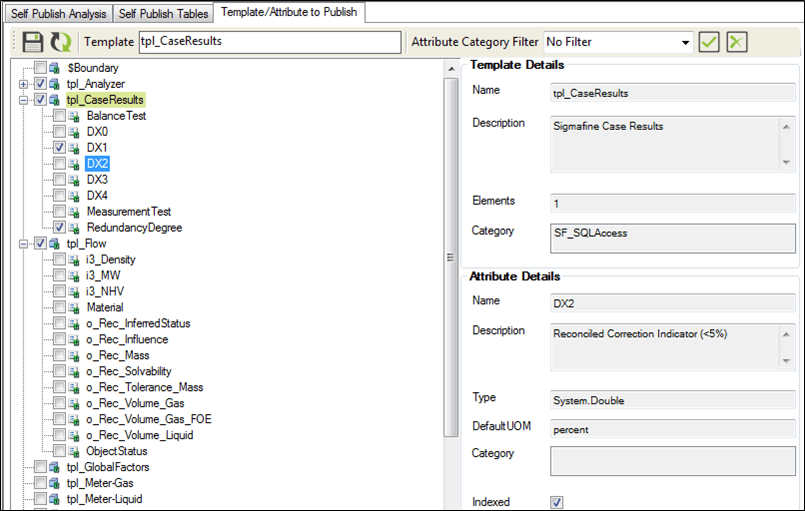Click attribute icon beside o_Rec_Influence
Image resolution: width=805 pixels, height=511 pixels.
point(73,339)
